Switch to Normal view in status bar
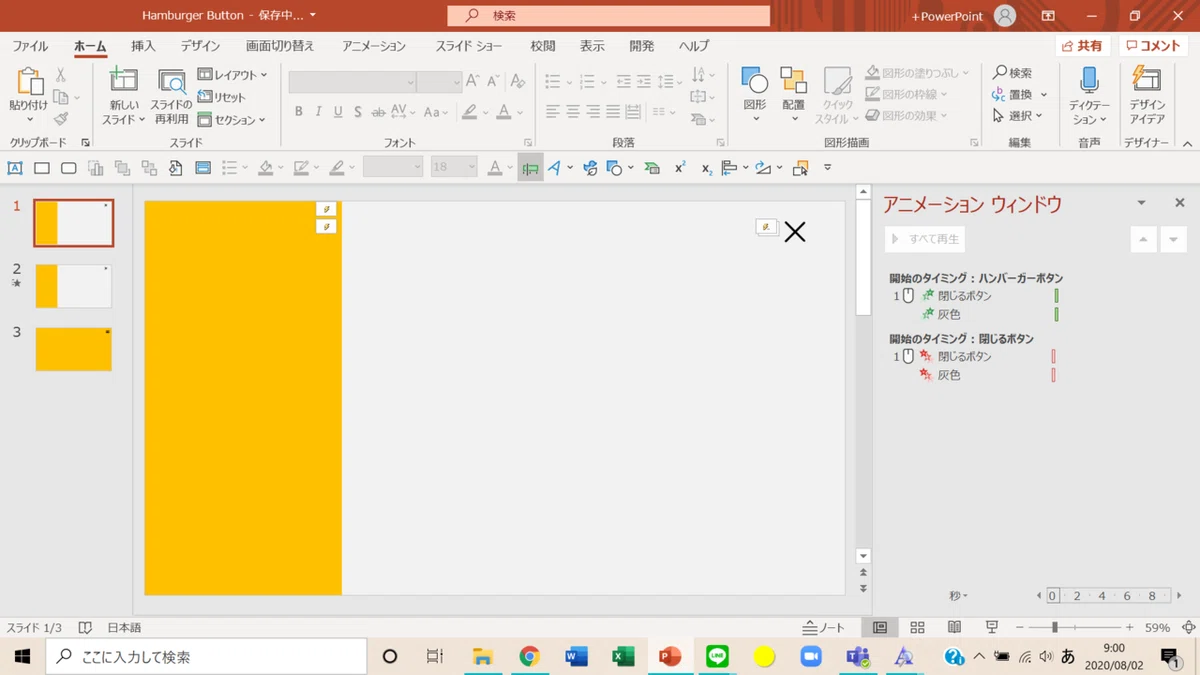Viewport: 1200px width, 675px height. [x=880, y=627]
